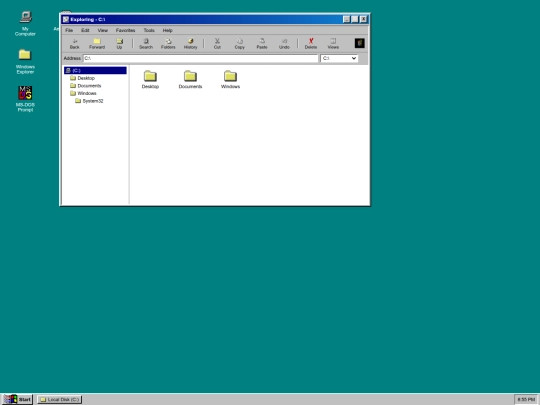The height and width of the screenshot is (405, 540).
Task: Open the Help menu
Action: click(167, 30)
